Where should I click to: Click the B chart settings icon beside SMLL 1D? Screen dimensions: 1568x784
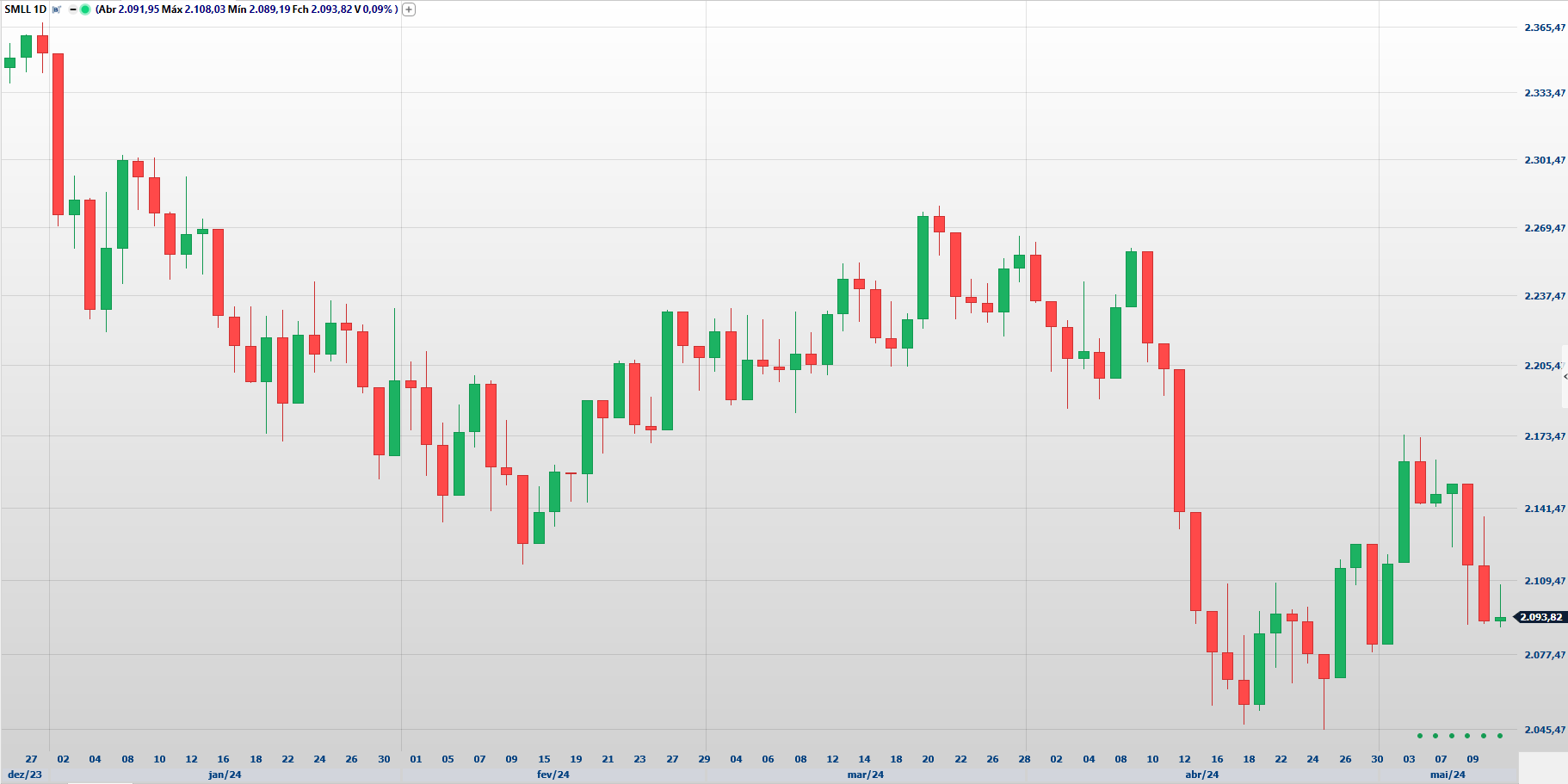coord(57,9)
